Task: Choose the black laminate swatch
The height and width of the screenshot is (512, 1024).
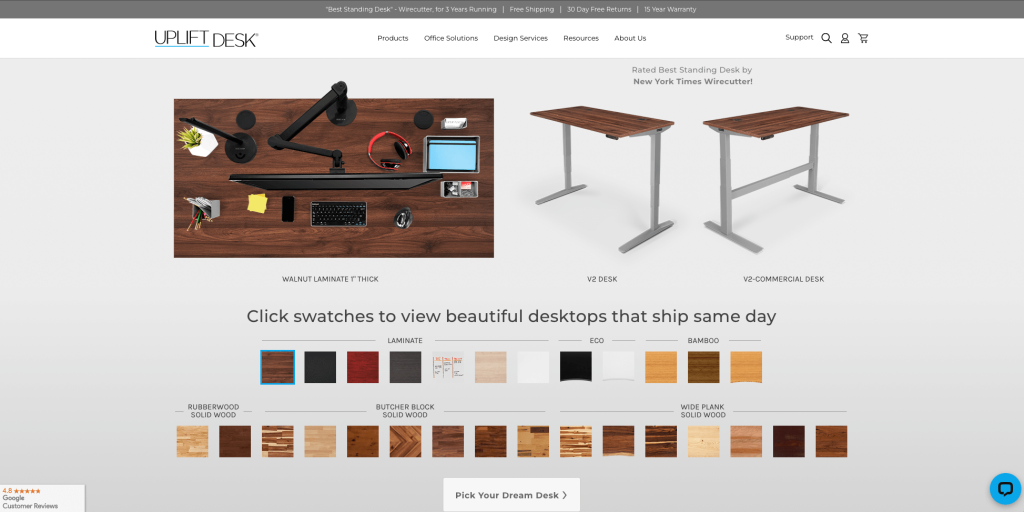Action: 320,367
